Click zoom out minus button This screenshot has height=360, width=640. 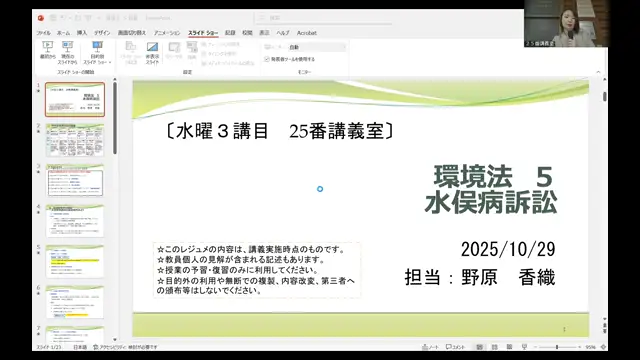pos(535,347)
